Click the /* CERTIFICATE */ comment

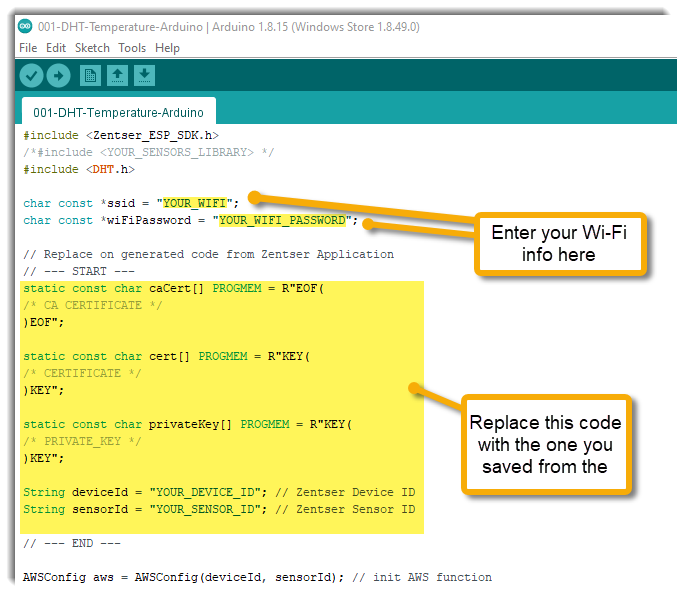[x=82, y=373]
